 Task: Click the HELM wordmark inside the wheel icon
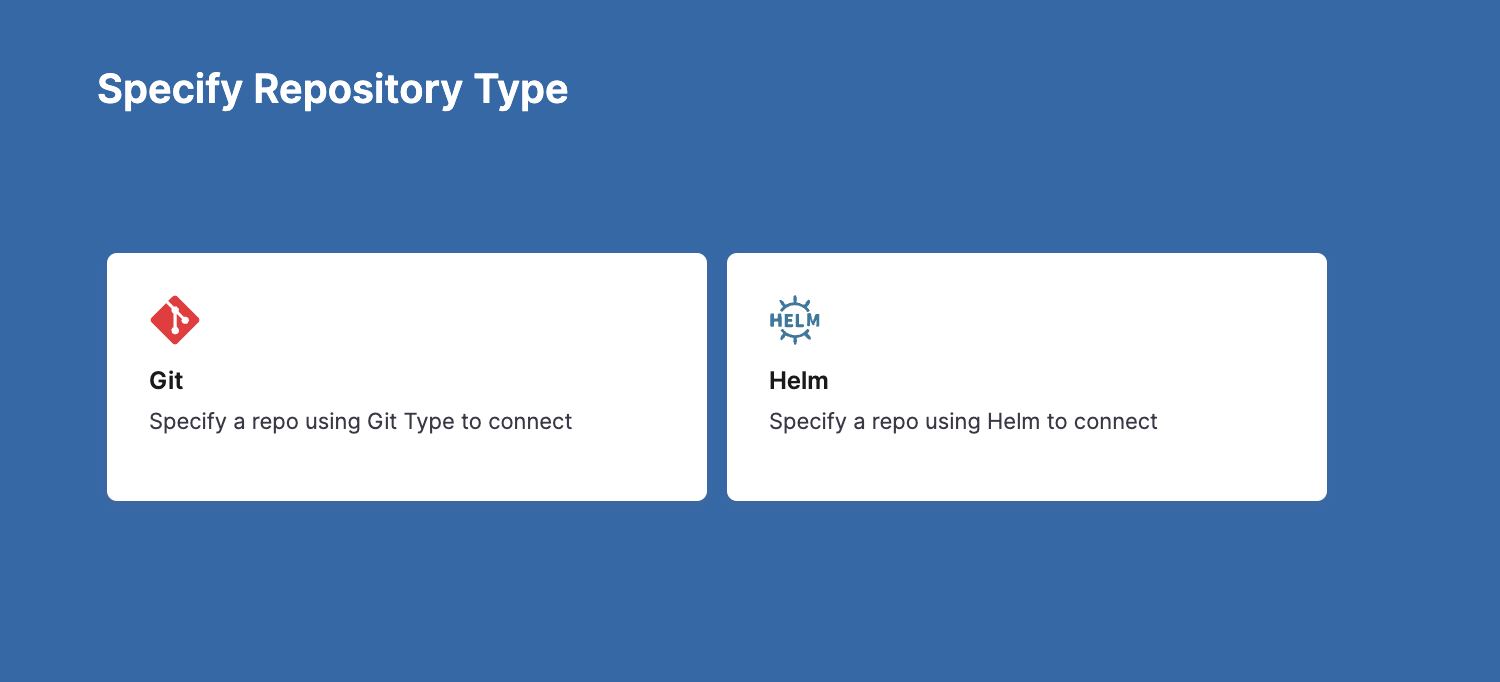pos(794,320)
